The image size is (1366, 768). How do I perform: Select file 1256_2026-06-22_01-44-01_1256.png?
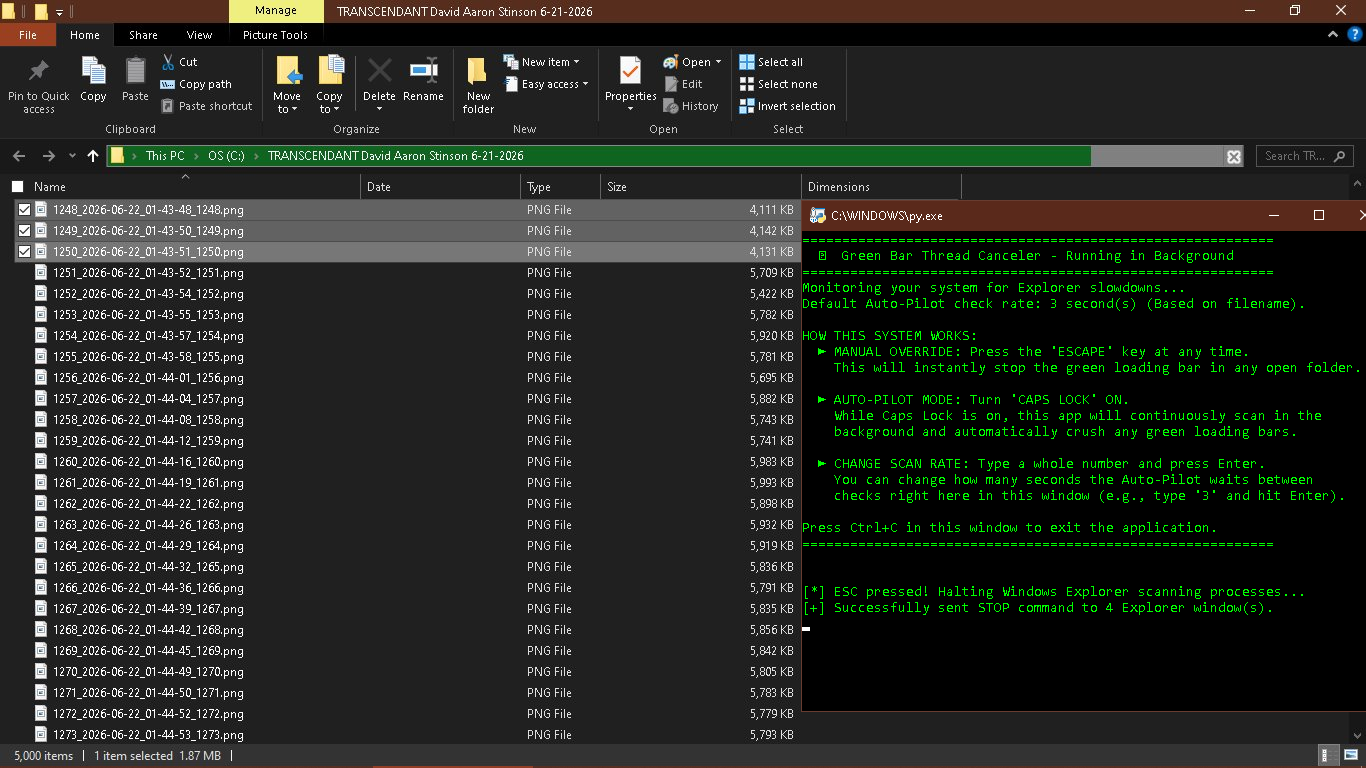[x=148, y=378]
